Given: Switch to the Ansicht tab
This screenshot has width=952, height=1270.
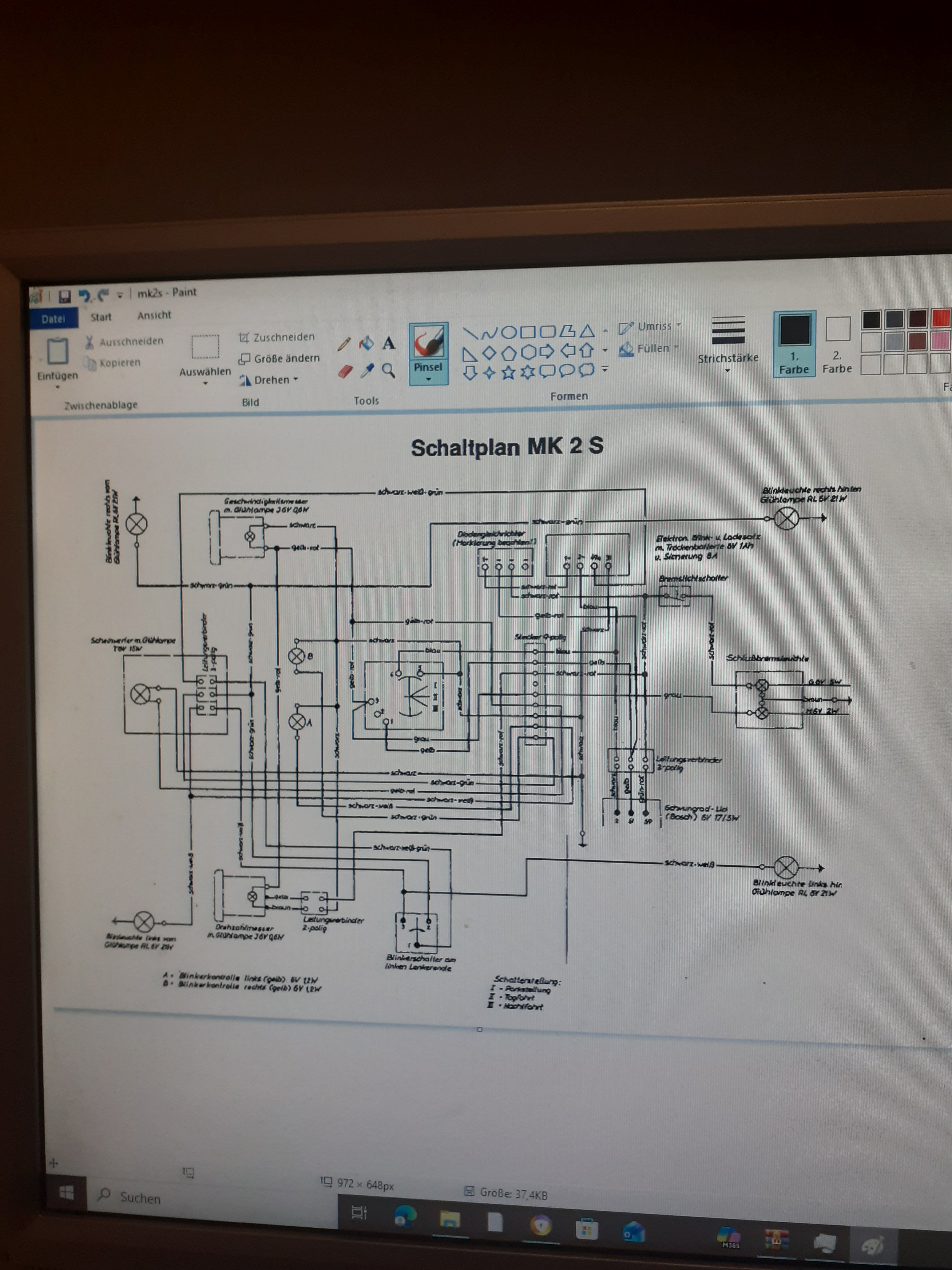Looking at the screenshot, I should point(154,315).
